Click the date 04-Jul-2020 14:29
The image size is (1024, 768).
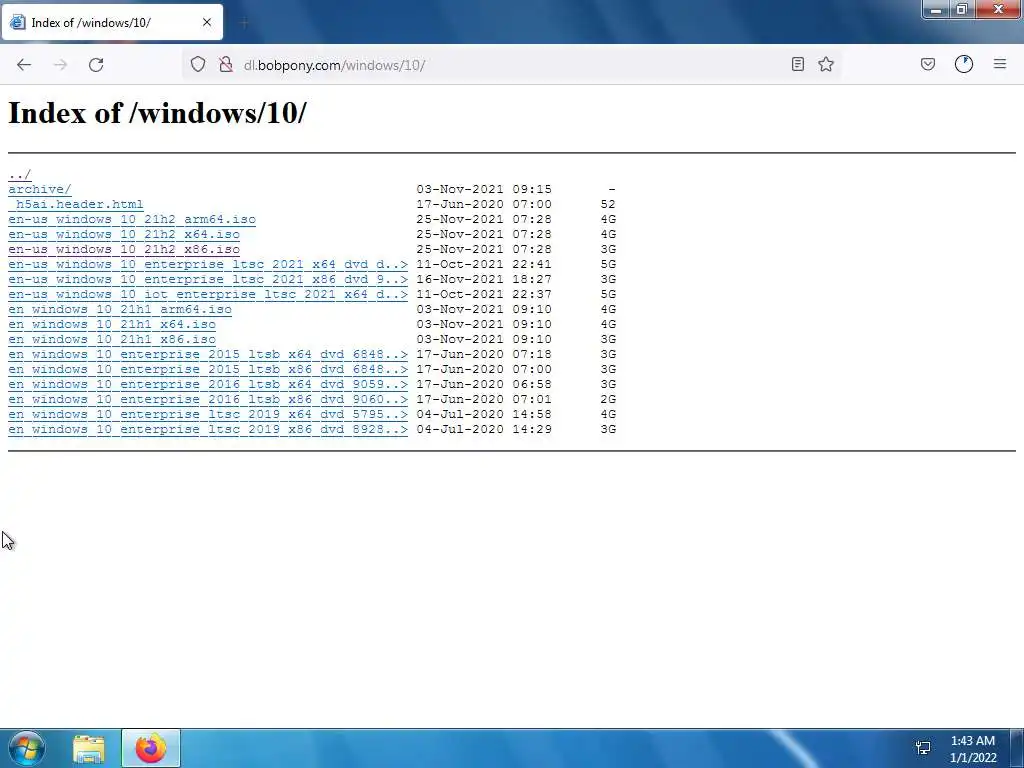tap(484, 430)
